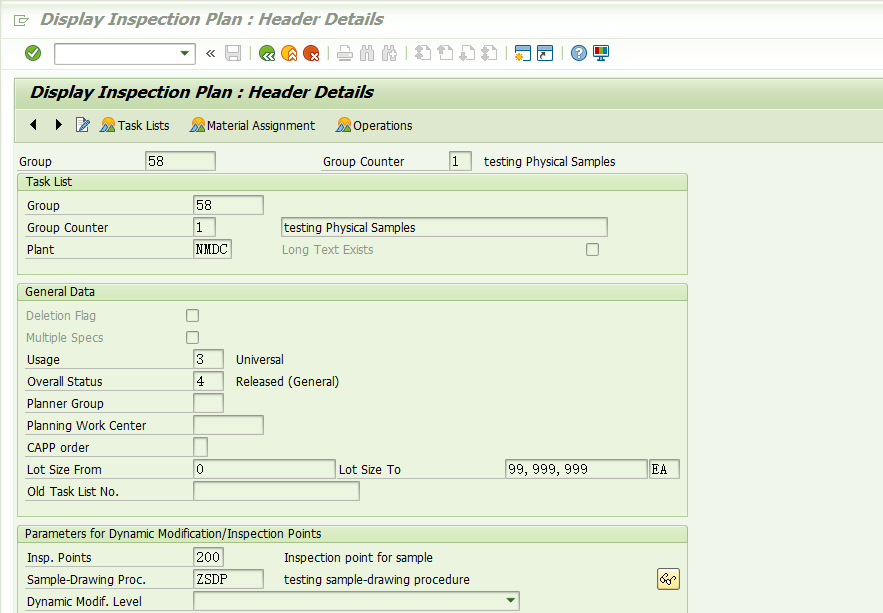This screenshot has height=613, width=883.
Task: Go to next header with right arrow
Action: point(59,124)
